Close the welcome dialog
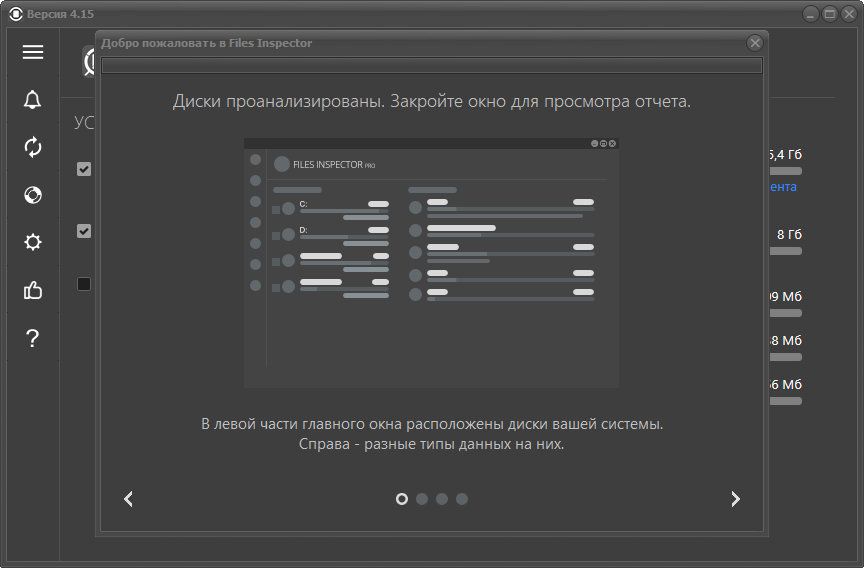The image size is (864, 568). click(x=755, y=42)
